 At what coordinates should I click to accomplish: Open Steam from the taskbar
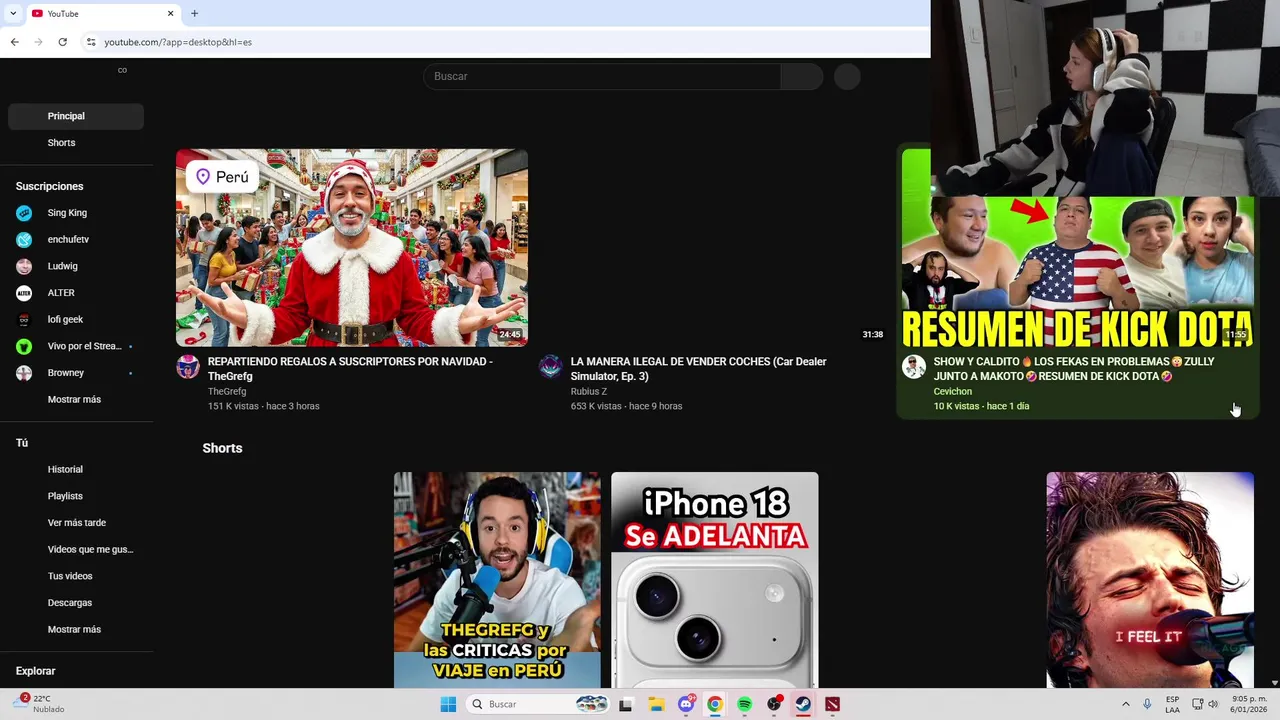[x=803, y=704]
